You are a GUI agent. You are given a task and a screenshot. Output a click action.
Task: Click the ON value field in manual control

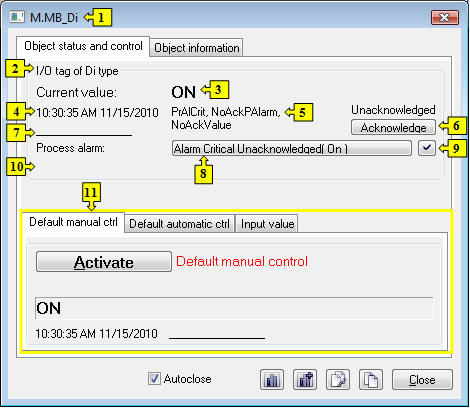click(x=234, y=308)
